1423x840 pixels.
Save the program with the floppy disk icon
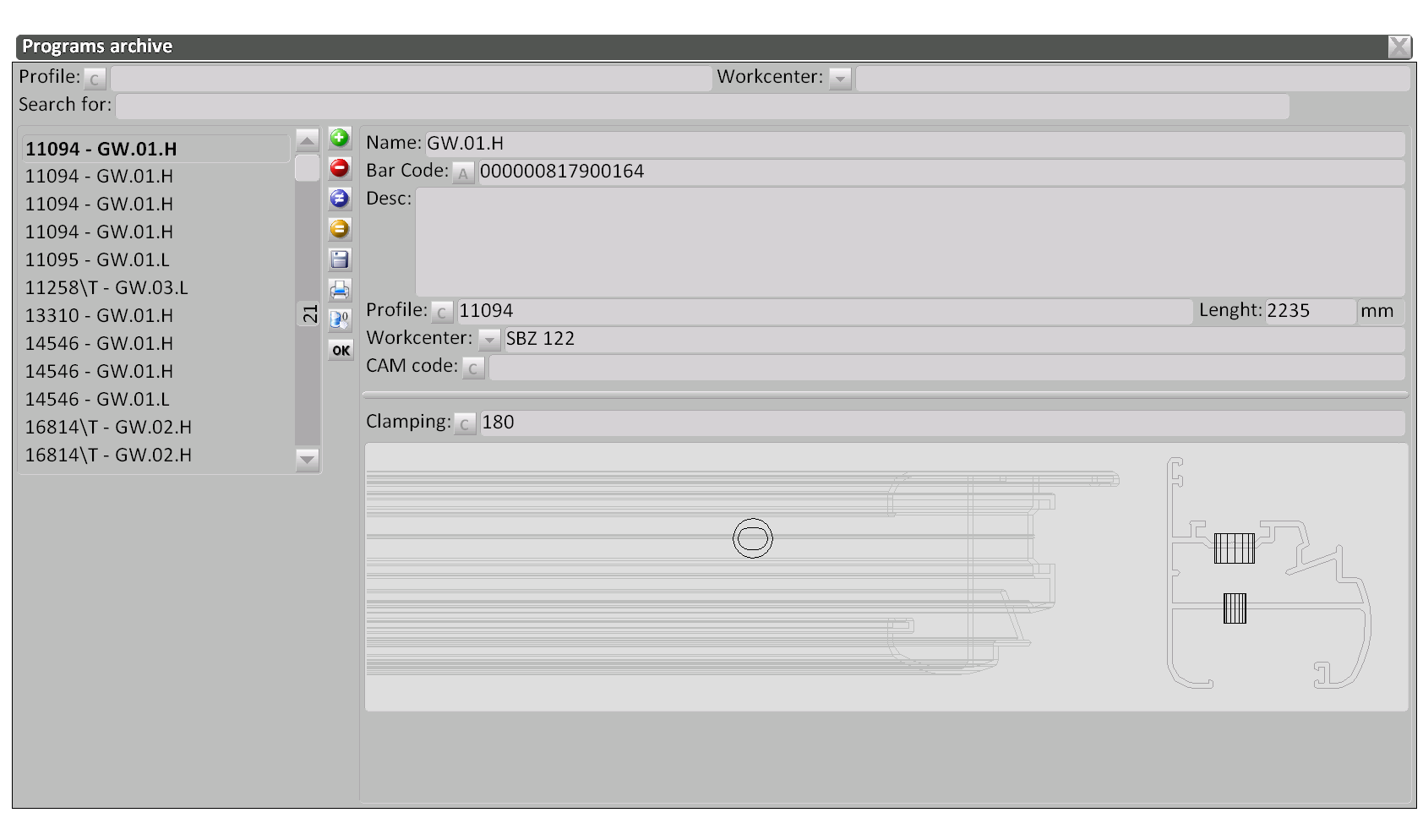pyautogui.click(x=340, y=259)
